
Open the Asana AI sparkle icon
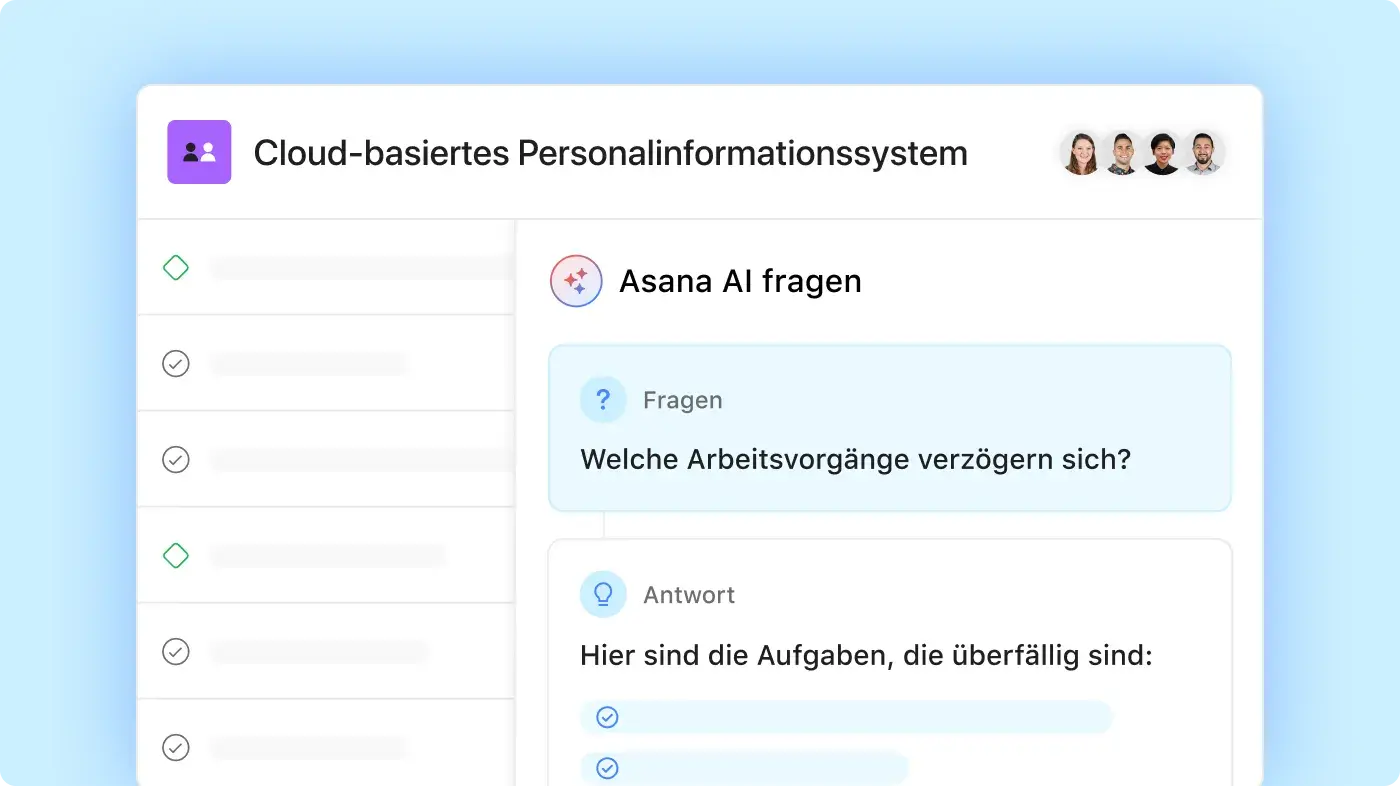pyautogui.click(x=576, y=281)
